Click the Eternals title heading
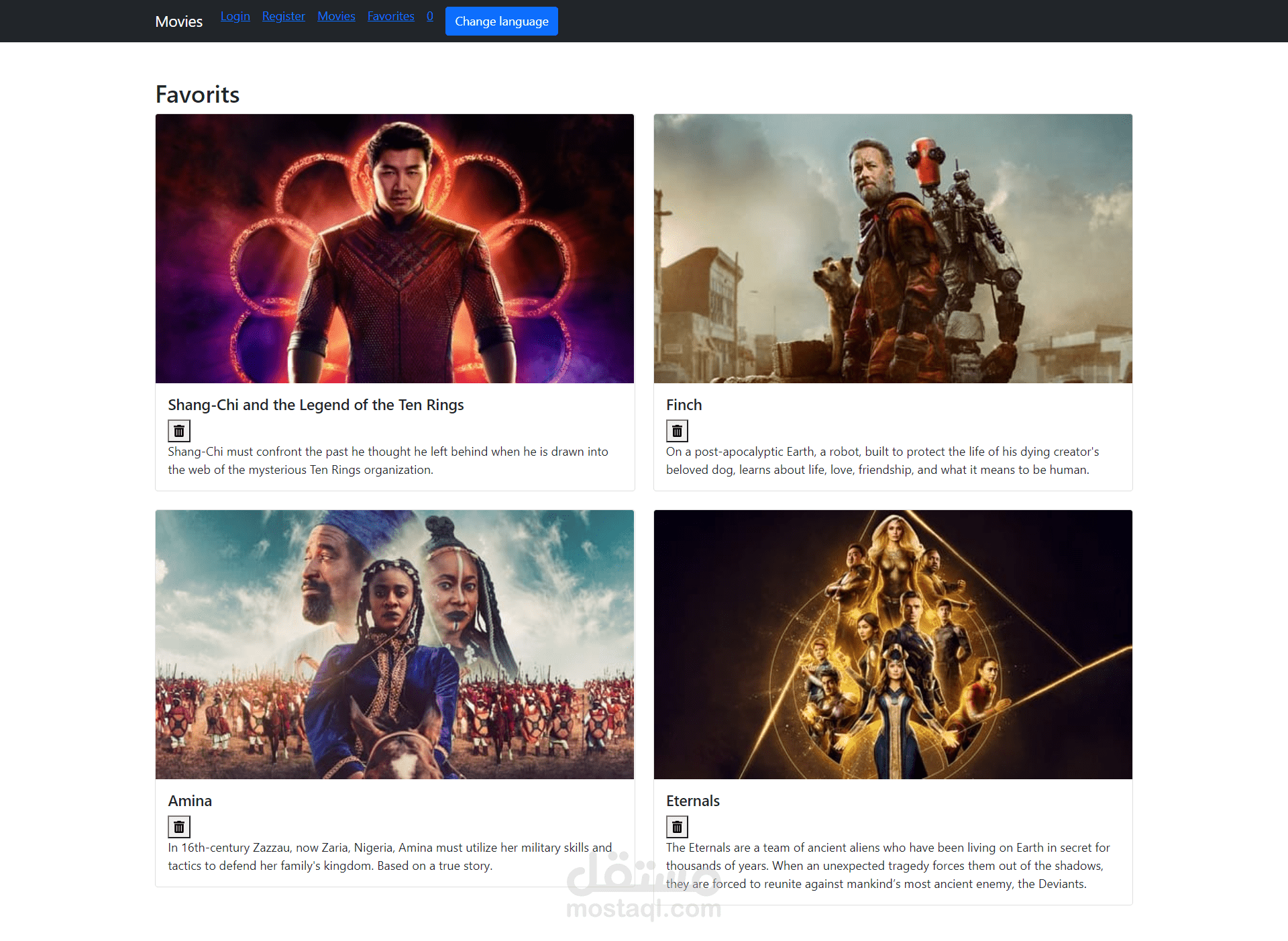The height and width of the screenshot is (941, 1288). [x=692, y=801]
